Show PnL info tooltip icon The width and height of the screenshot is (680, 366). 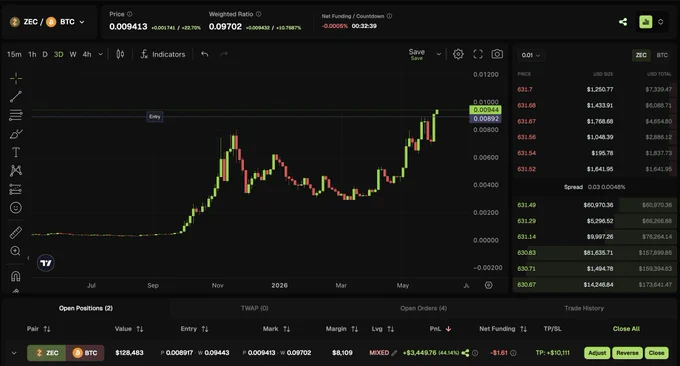pyautogui.click(x=475, y=353)
